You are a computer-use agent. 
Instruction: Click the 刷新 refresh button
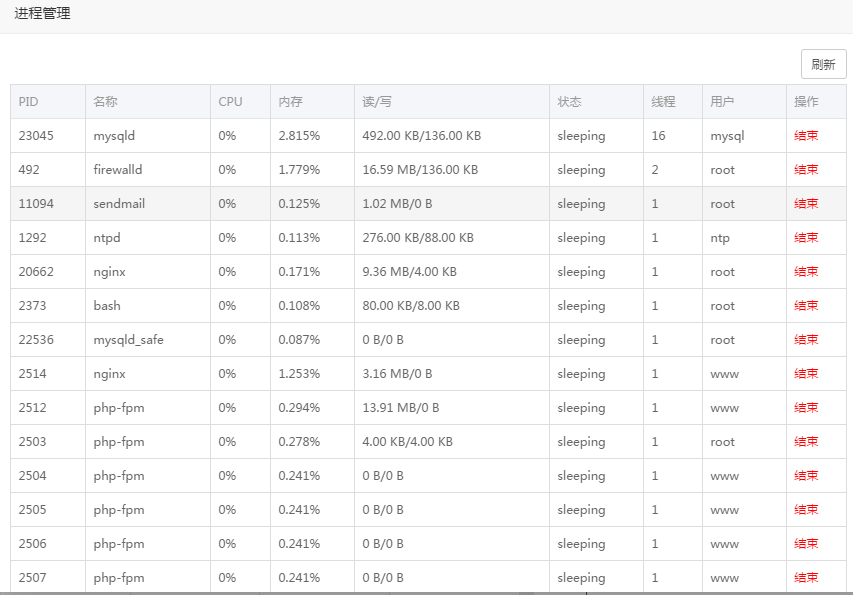(x=823, y=65)
